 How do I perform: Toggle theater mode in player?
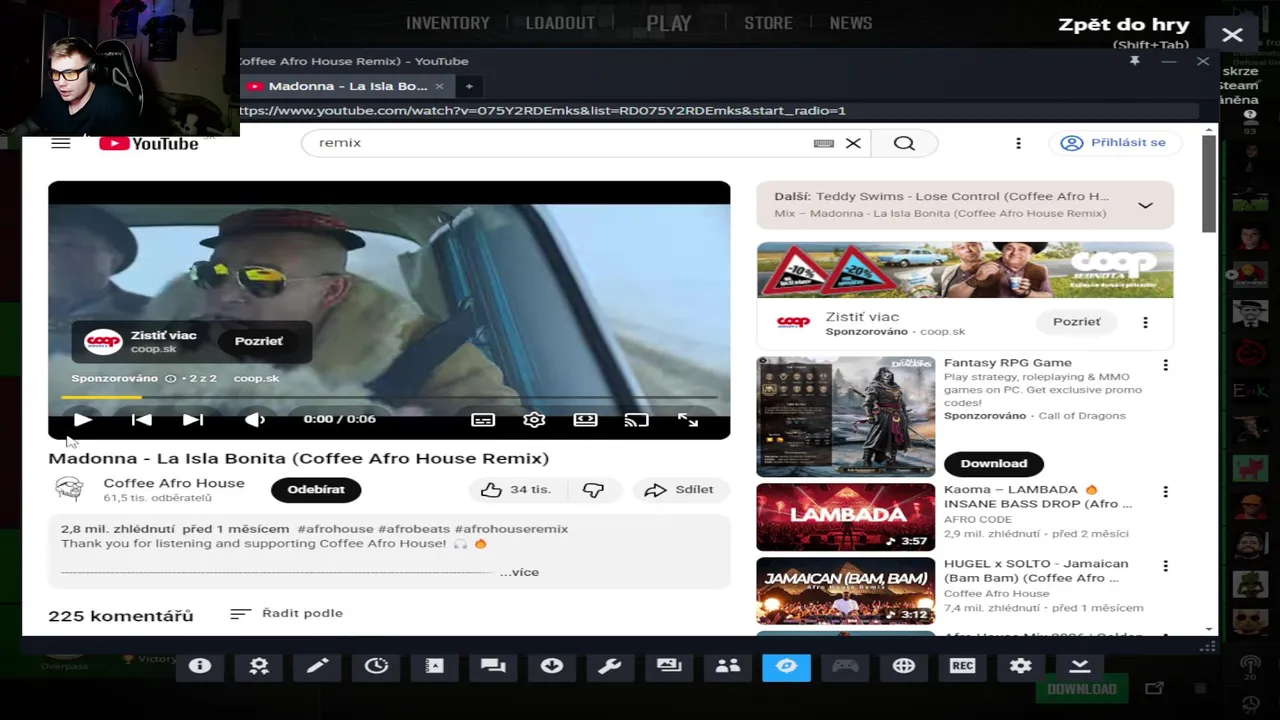pyautogui.click(x=585, y=420)
